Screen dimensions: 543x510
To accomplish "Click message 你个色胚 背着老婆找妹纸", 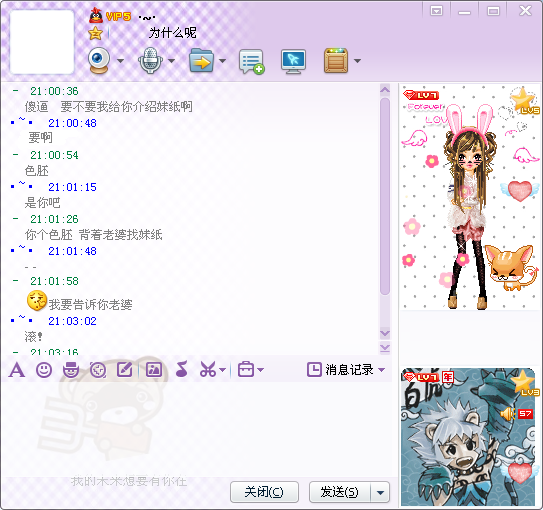I will (94, 235).
